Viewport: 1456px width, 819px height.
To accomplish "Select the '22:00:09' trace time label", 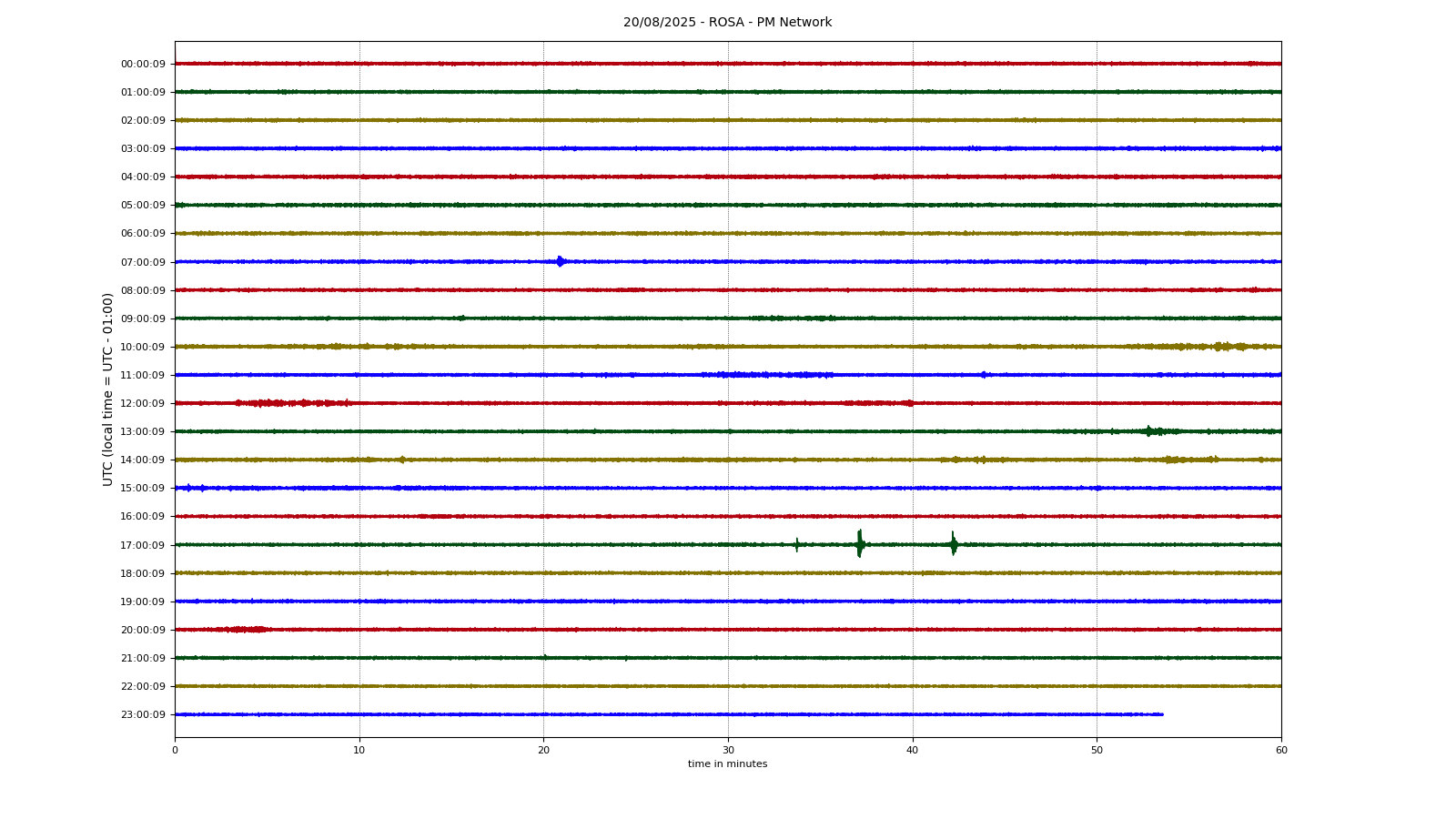I will point(143,686).
